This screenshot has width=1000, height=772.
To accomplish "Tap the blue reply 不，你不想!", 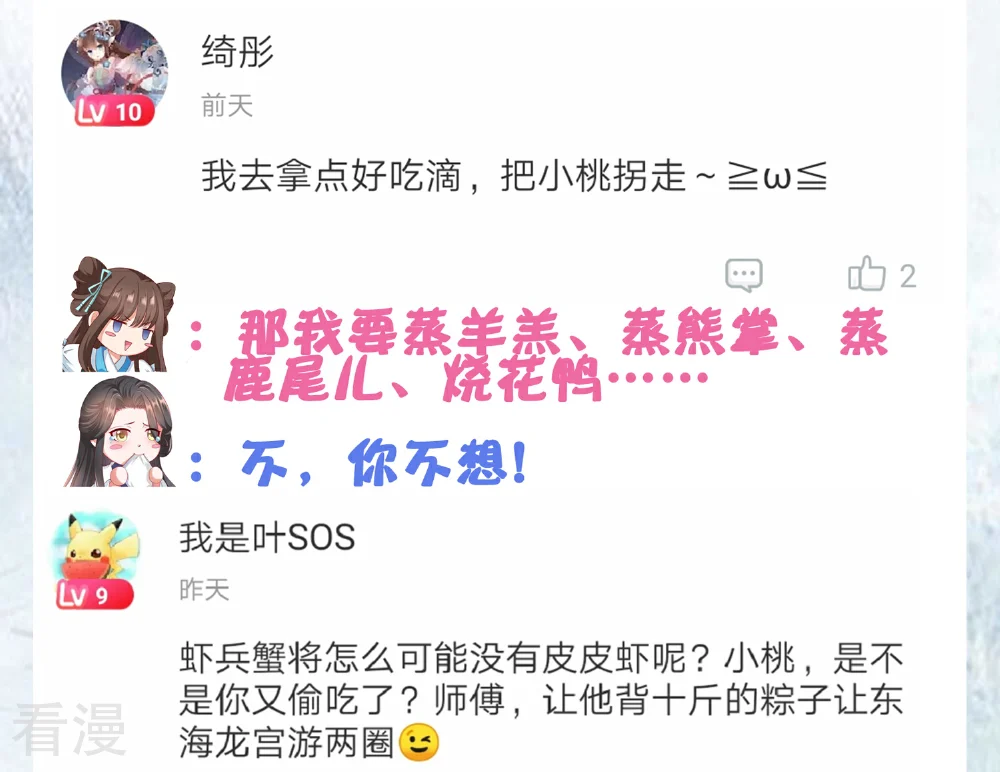I will point(385,463).
